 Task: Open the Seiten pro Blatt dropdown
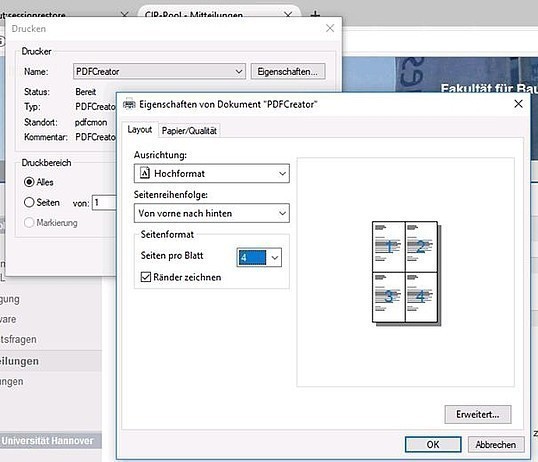pyautogui.click(x=259, y=257)
